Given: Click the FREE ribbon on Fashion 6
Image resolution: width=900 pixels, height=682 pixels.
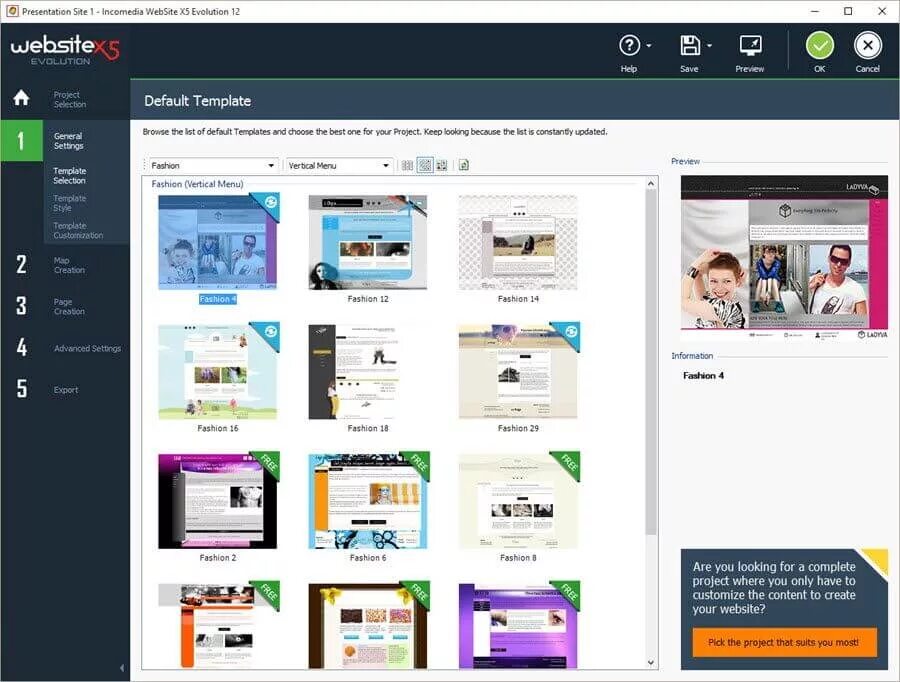Looking at the screenshot, I should [x=419, y=463].
